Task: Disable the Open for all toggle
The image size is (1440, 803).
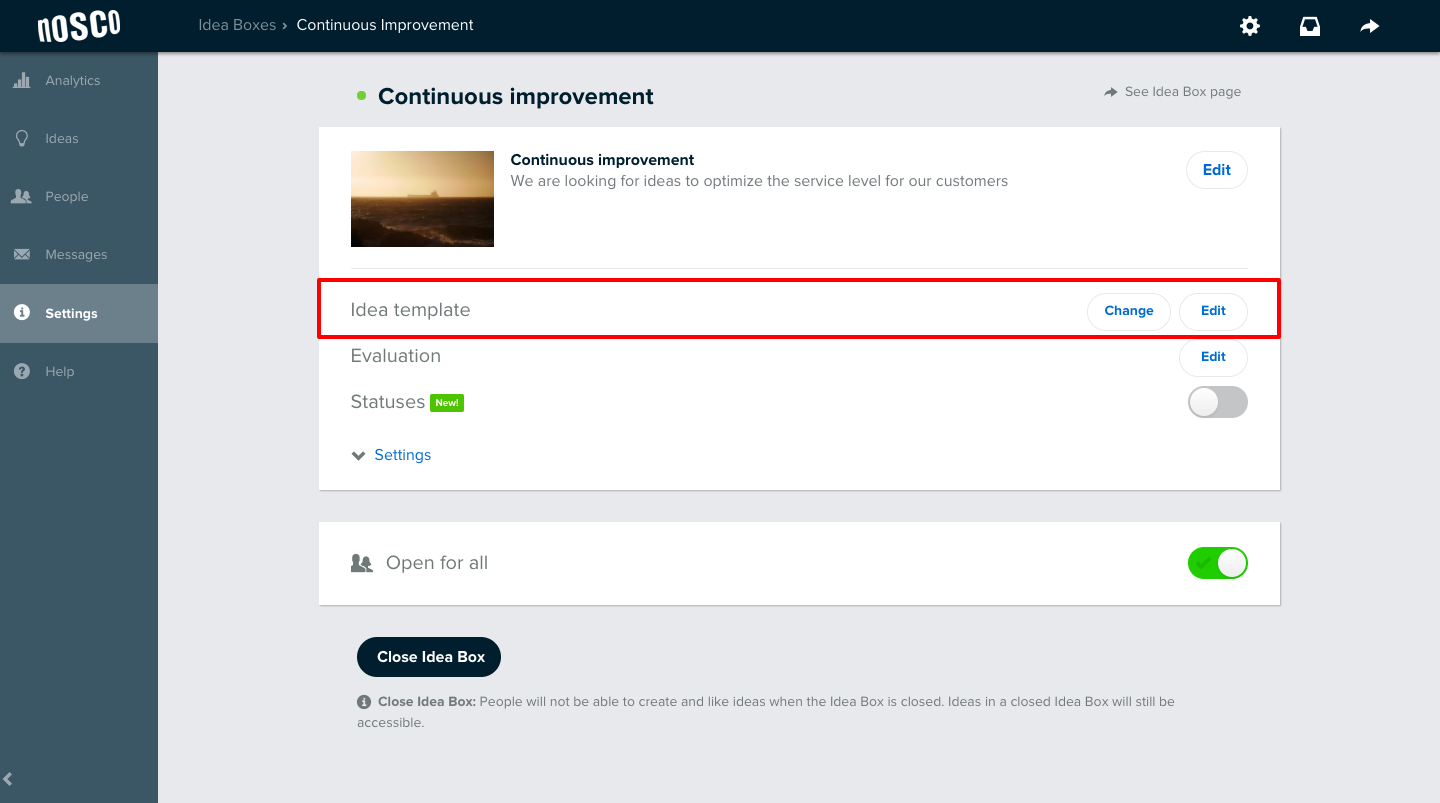Action: coord(1217,563)
